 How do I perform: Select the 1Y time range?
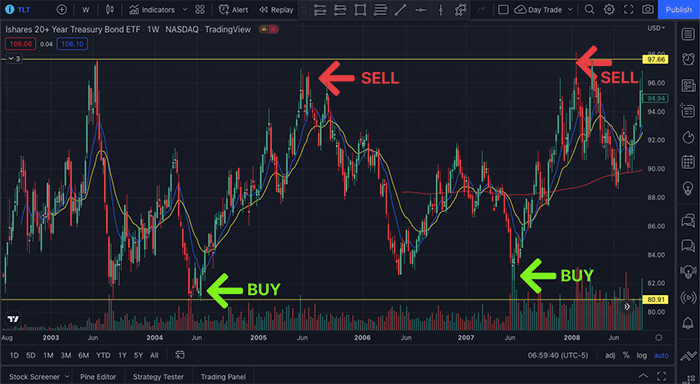(x=122, y=355)
